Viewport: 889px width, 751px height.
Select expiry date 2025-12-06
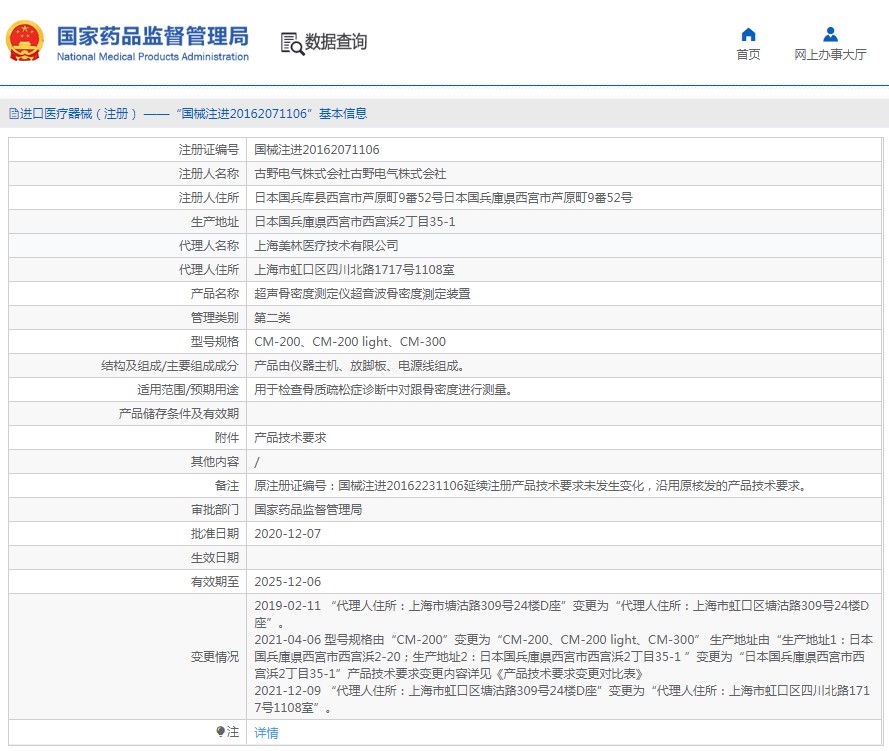point(287,582)
